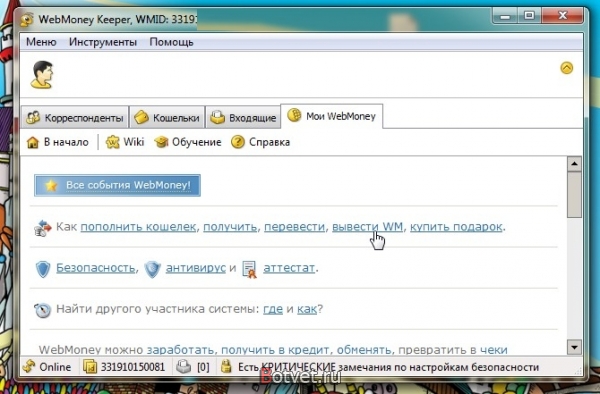Click the scrollbar up arrow
600x394 pixels.
(x=574, y=164)
